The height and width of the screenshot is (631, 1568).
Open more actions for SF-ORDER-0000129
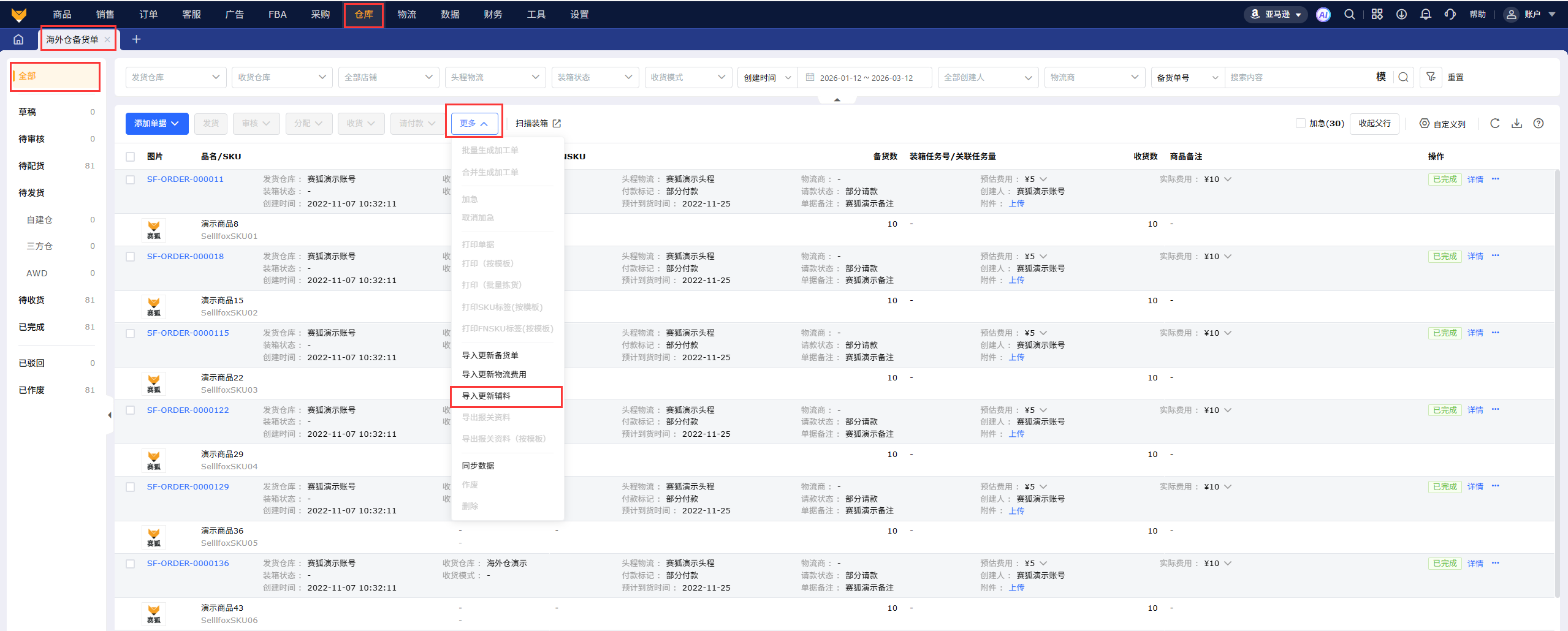pos(1495,486)
